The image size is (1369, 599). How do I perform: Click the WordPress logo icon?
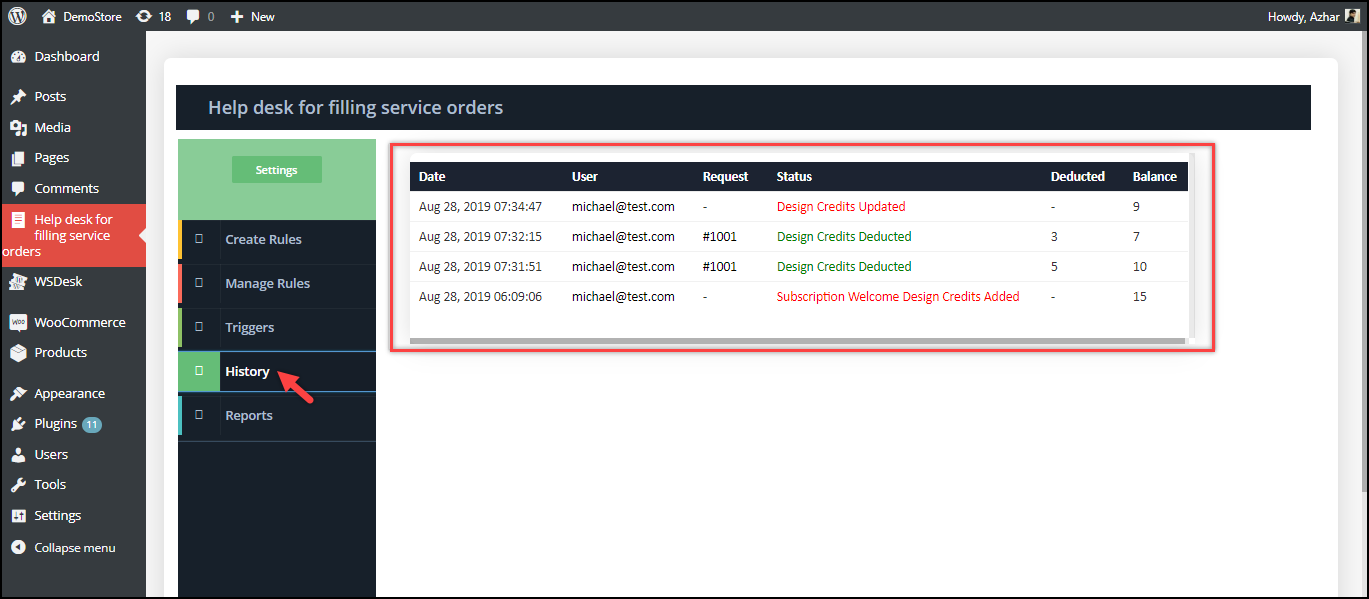17,16
